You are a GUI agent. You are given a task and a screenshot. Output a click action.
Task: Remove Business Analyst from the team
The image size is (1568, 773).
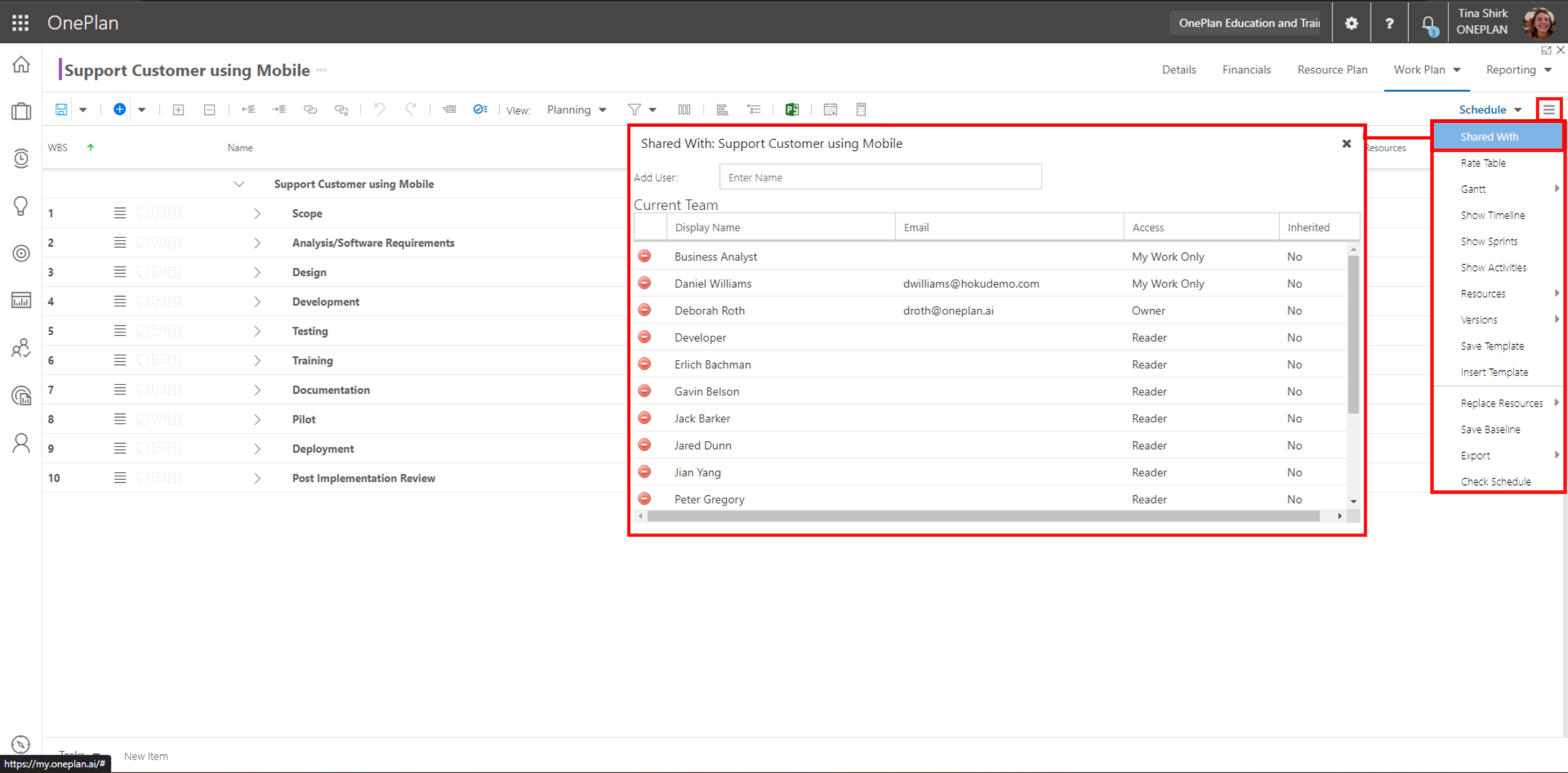tap(644, 256)
